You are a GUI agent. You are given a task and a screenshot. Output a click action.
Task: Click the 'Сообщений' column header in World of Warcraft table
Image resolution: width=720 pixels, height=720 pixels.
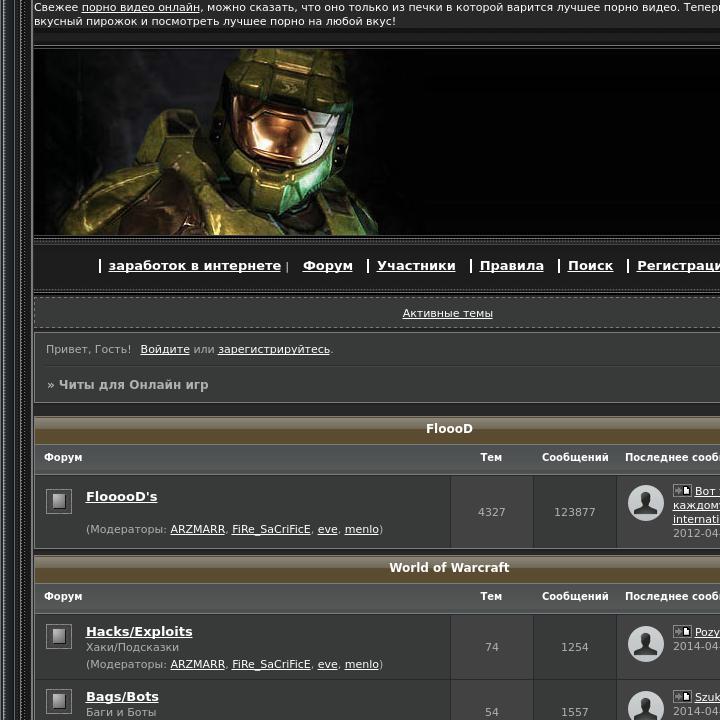point(575,596)
